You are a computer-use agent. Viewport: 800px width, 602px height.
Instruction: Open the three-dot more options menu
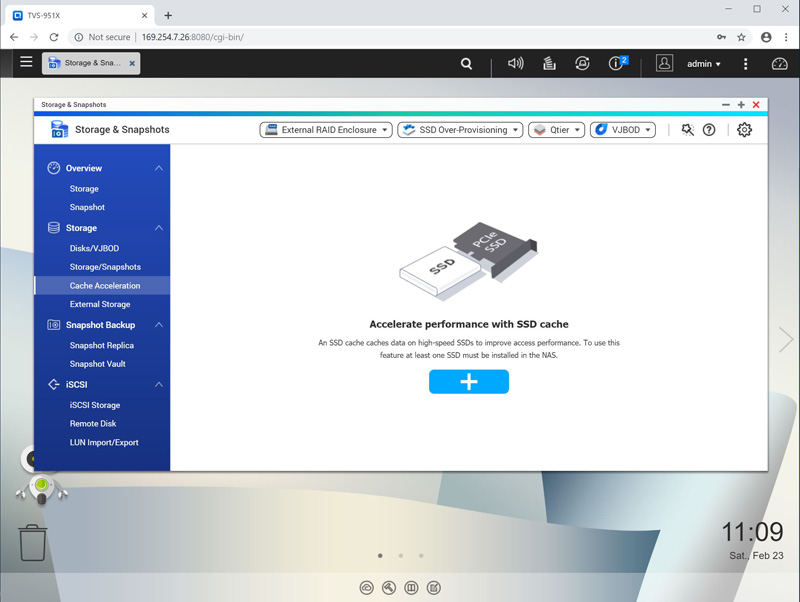coord(745,64)
